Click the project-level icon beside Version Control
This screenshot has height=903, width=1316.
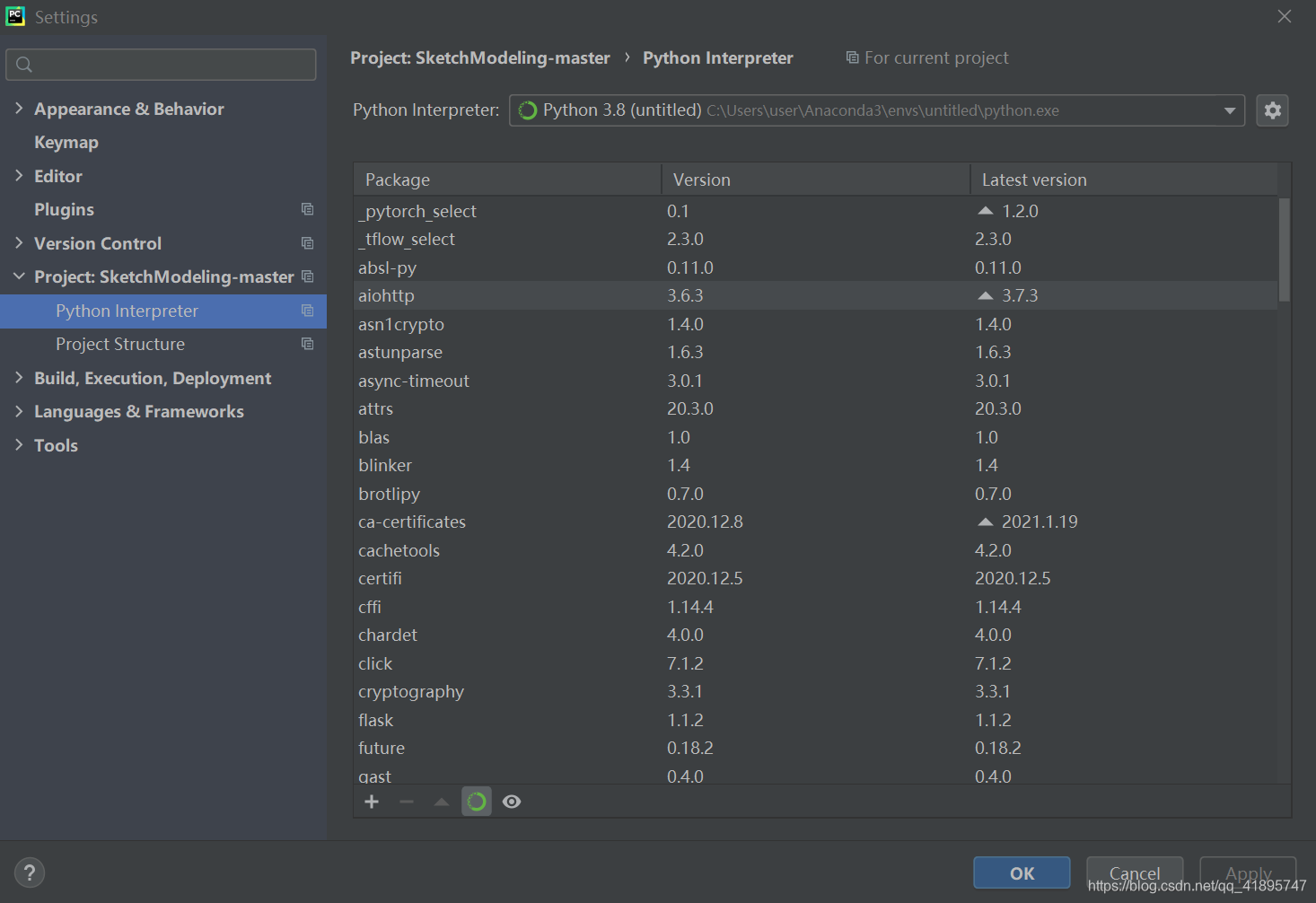pyautogui.click(x=307, y=243)
